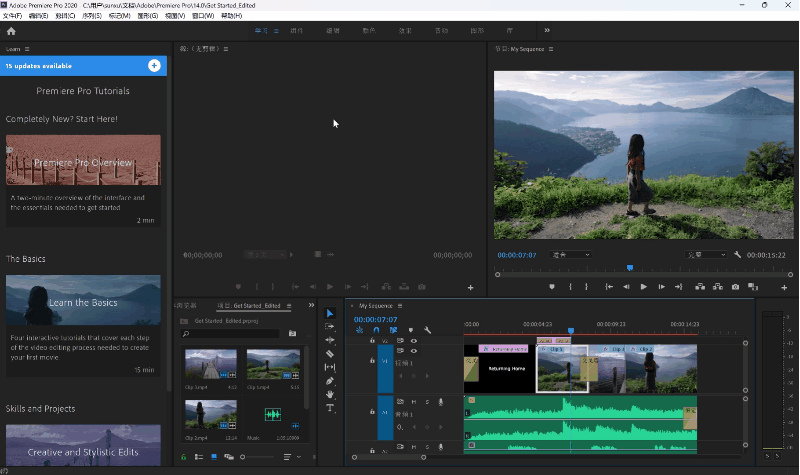This screenshot has height=475, width=800.
Task: Switch Project panel to list view
Action: click(x=199, y=457)
